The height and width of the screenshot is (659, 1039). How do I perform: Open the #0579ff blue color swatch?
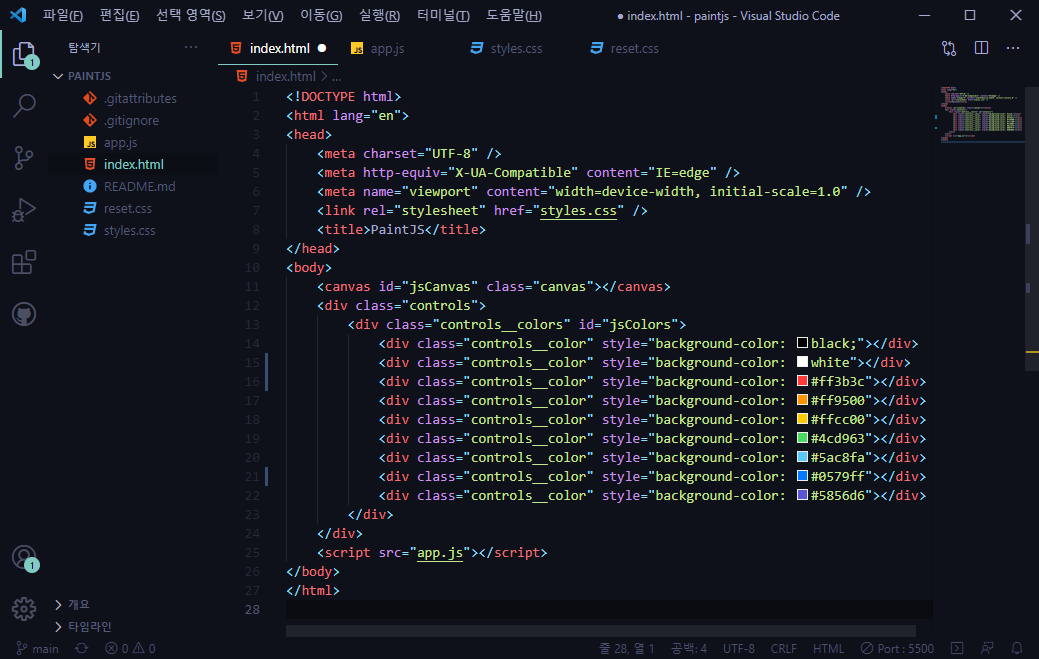[x=802, y=476]
